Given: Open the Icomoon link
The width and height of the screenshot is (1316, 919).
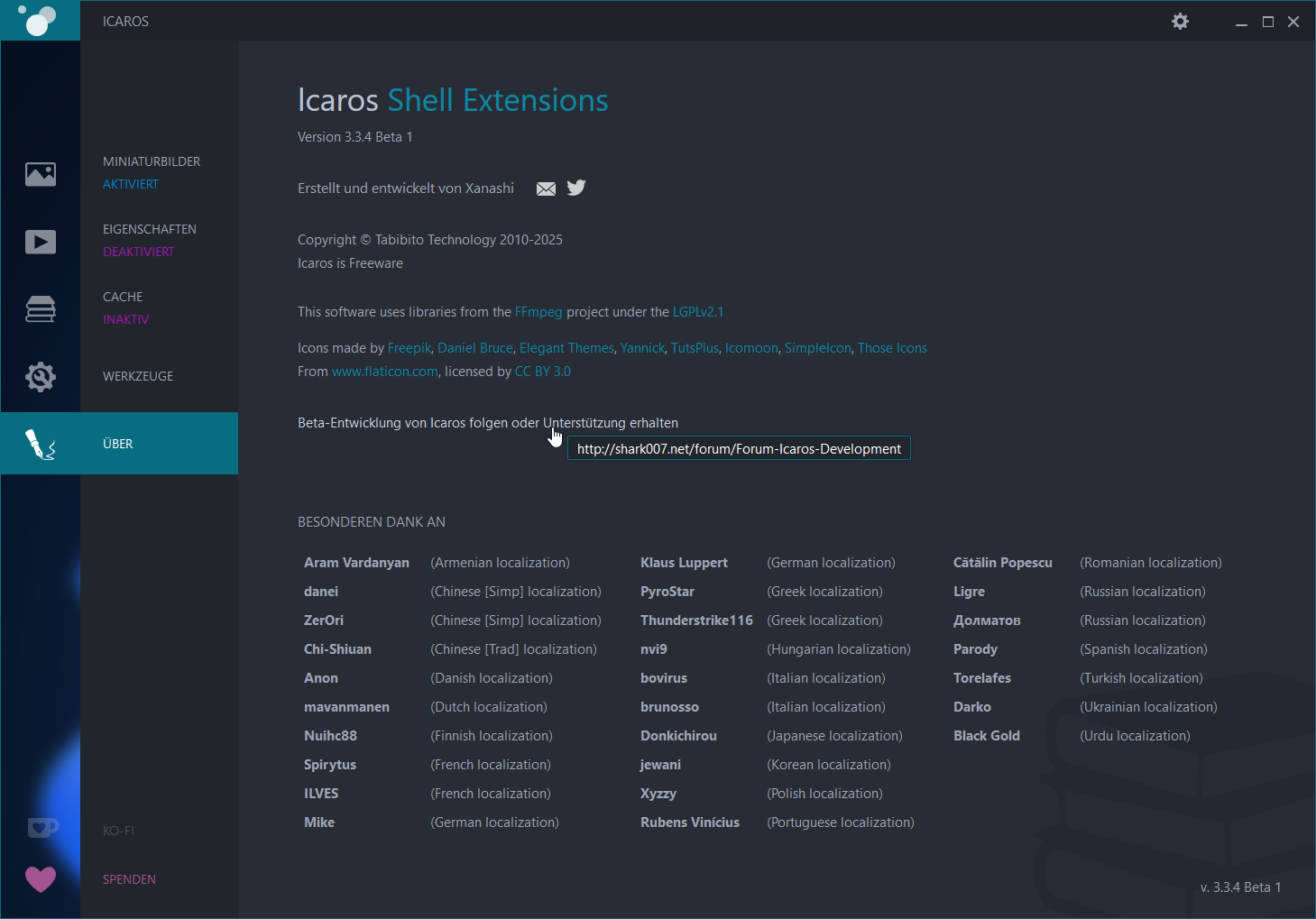Looking at the screenshot, I should pos(751,348).
